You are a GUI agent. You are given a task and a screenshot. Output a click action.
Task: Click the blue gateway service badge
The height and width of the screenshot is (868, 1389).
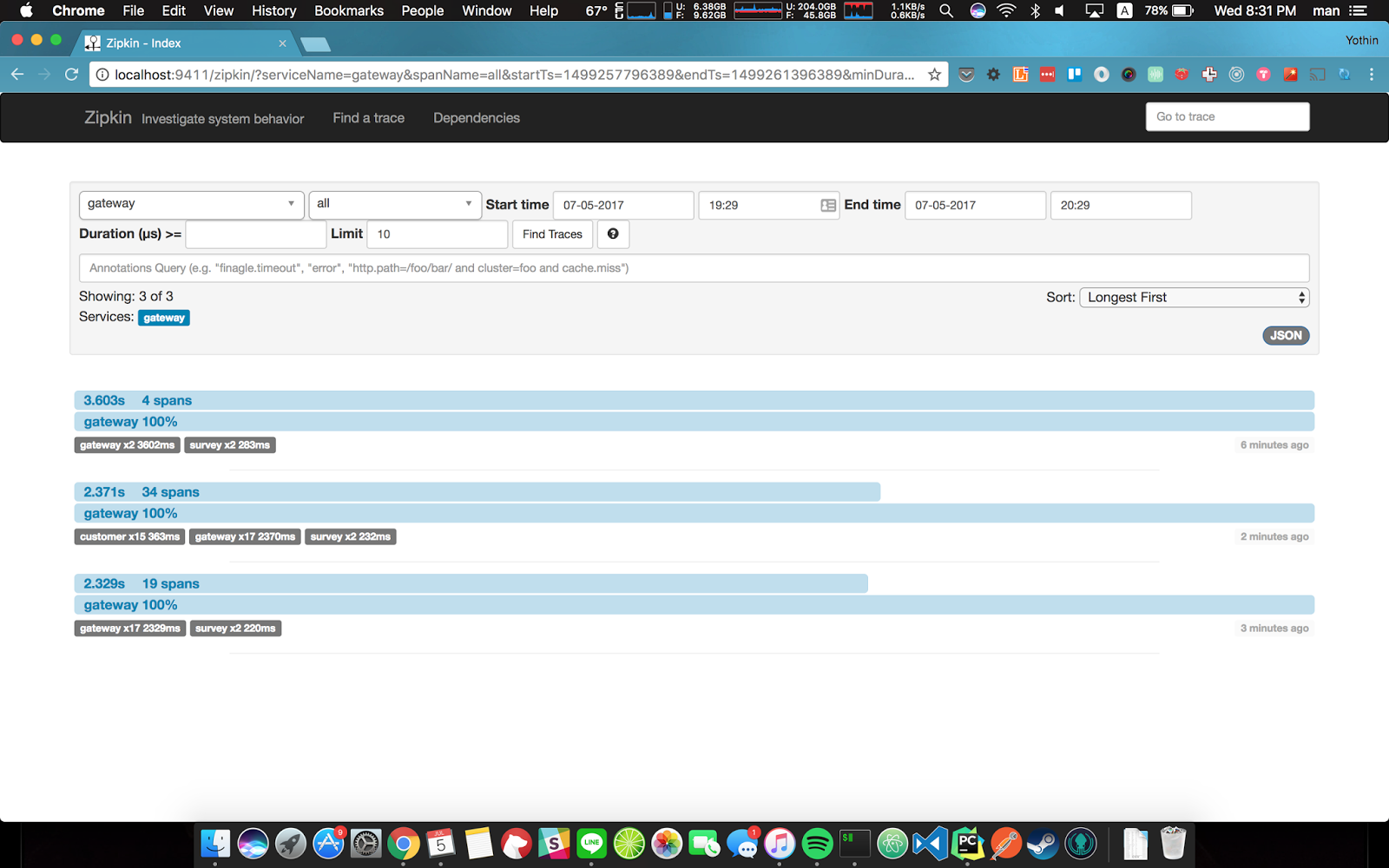[x=164, y=318]
